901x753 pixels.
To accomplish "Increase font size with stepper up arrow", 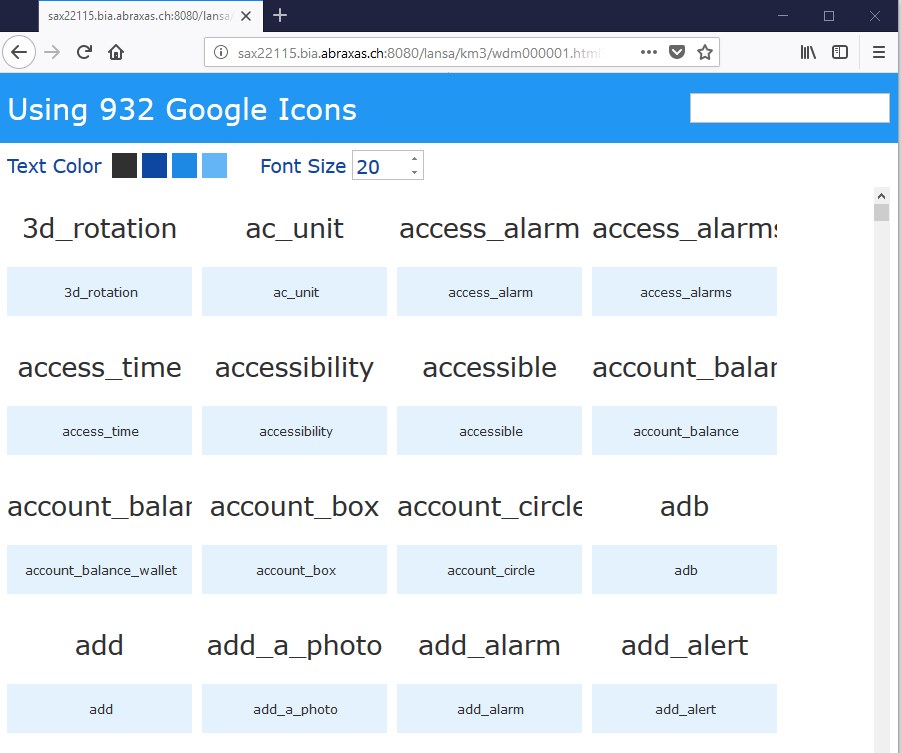I will coord(414,159).
